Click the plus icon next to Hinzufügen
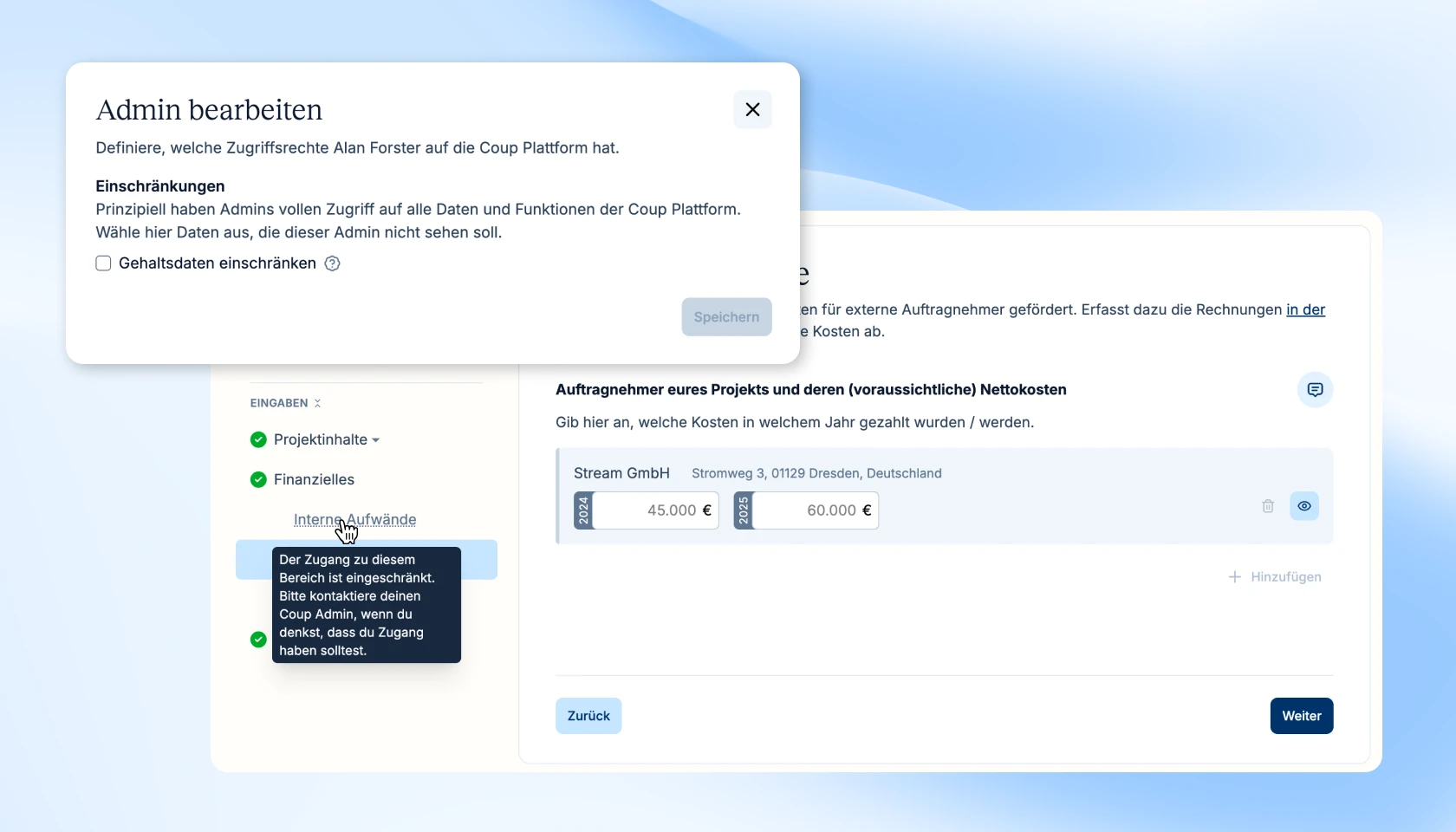Viewport: 1456px width, 832px height. coord(1235,577)
